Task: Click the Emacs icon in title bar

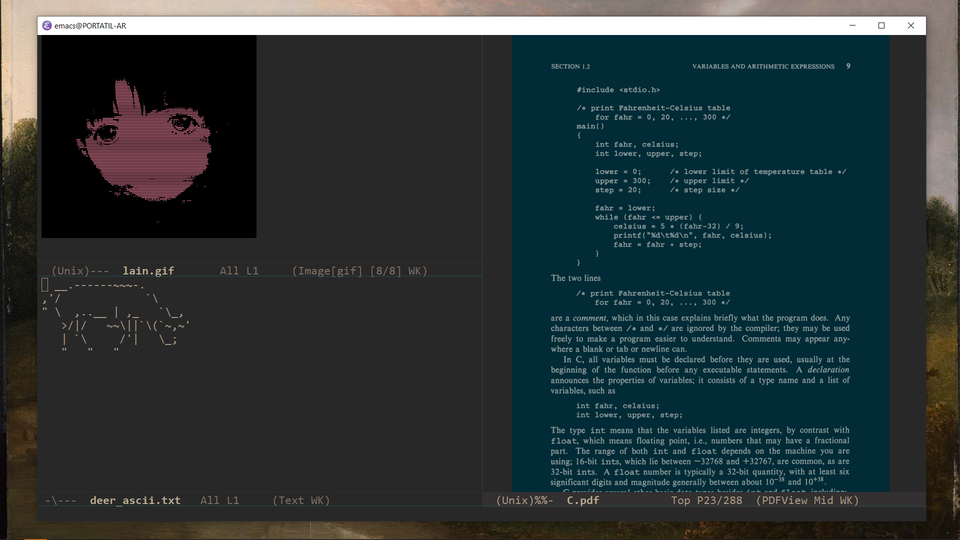Action: pyautogui.click(x=47, y=25)
